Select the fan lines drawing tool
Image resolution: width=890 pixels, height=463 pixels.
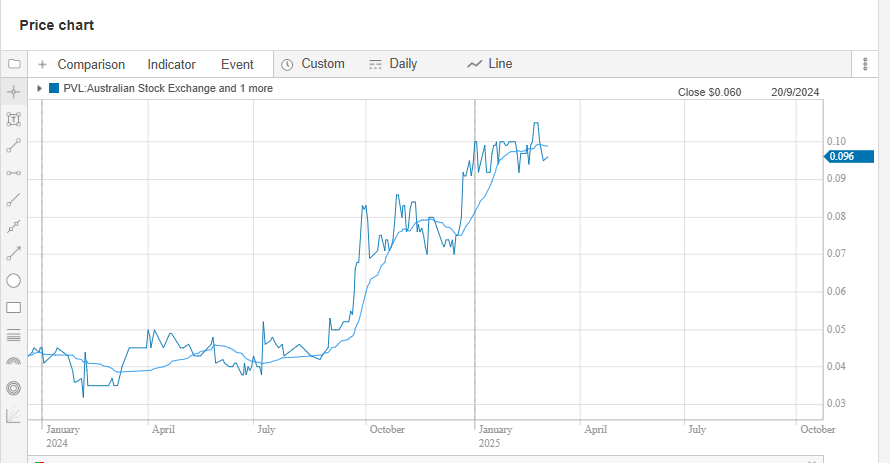coord(14,415)
